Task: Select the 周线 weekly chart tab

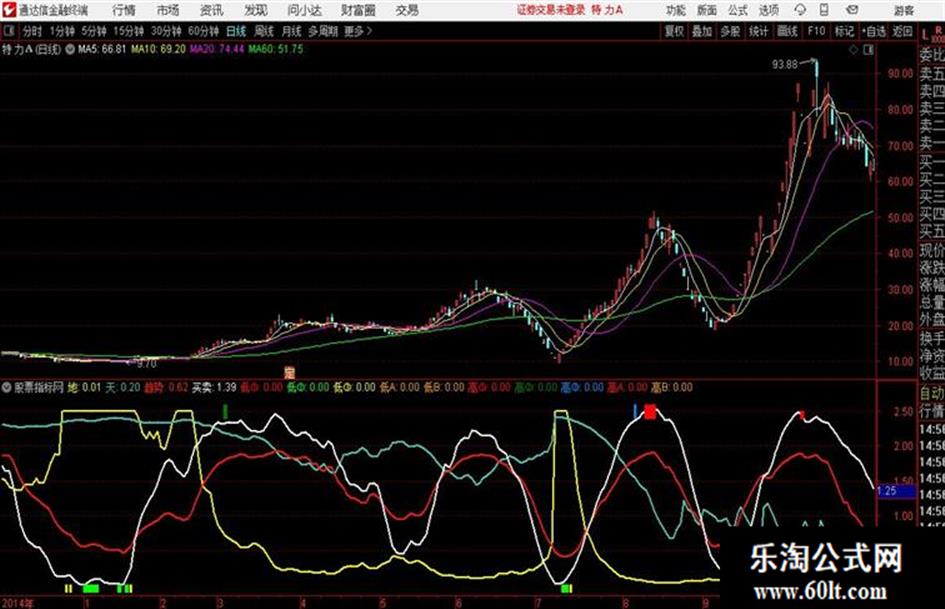Action: [x=264, y=31]
